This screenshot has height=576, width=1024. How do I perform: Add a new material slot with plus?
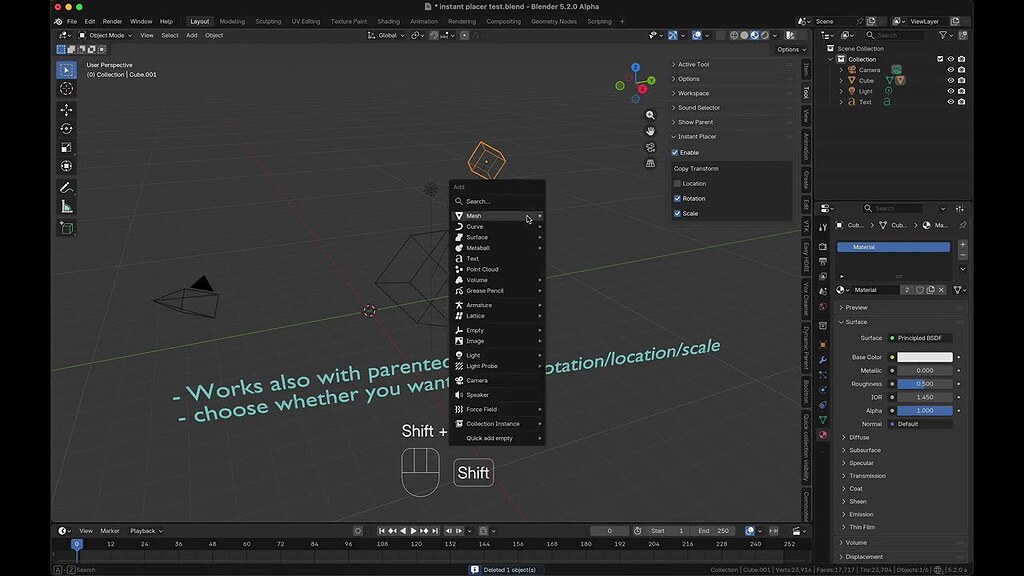point(963,246)
